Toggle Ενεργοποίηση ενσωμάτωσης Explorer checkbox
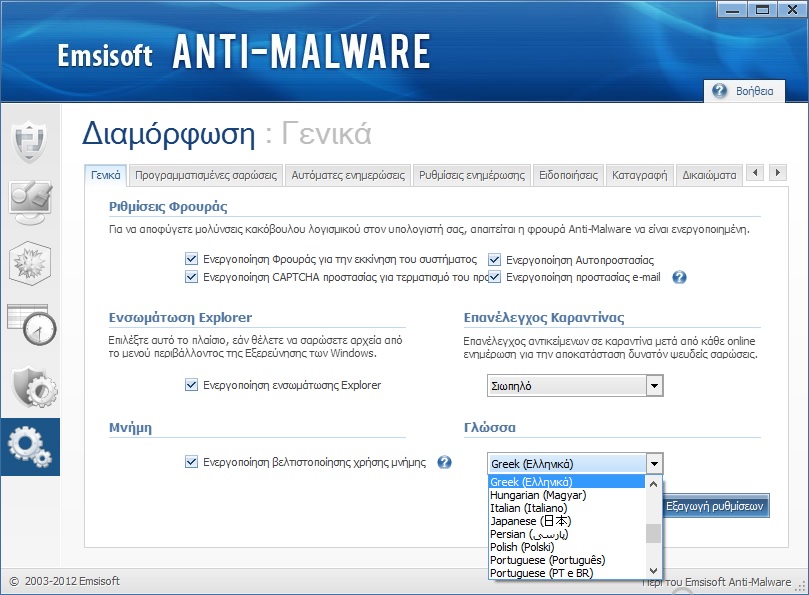This screenshot has width=809, height=595. tap(191, 385)
